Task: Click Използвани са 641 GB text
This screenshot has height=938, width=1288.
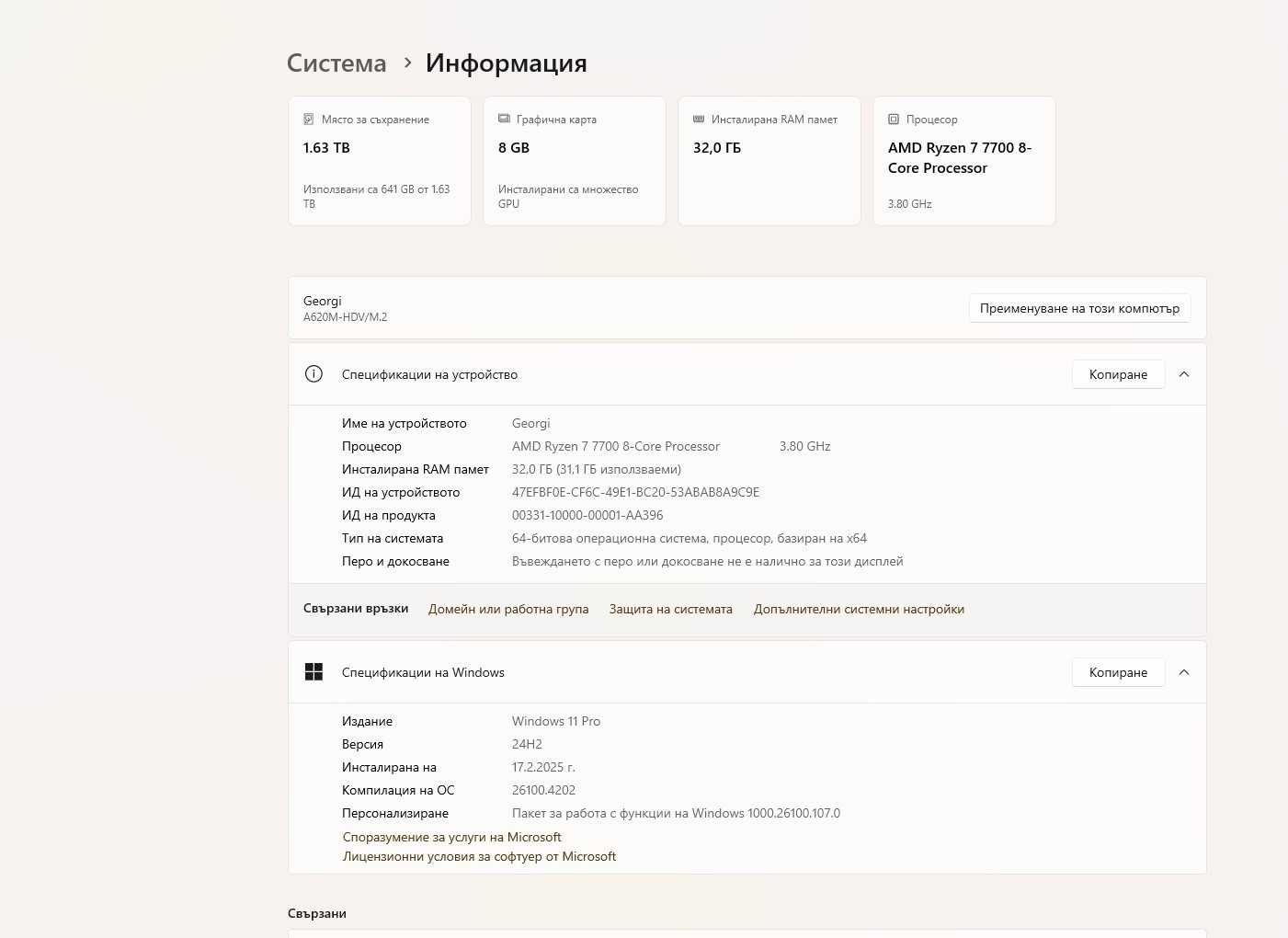Action: click(x=377, y=196)
